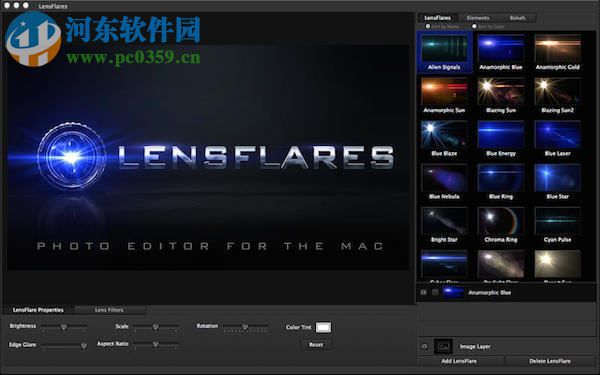Open the Lens Filters tab
This screenshot has height=375, width=600.
[109, 310]
